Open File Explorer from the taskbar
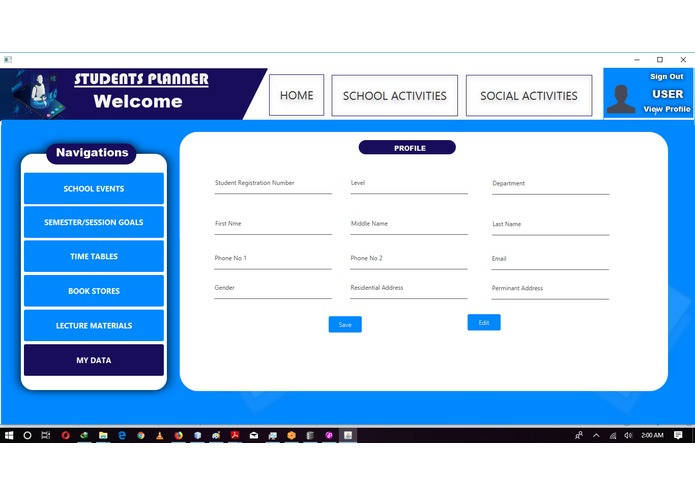Screen dimensions: 695x494 click(103, 435)
